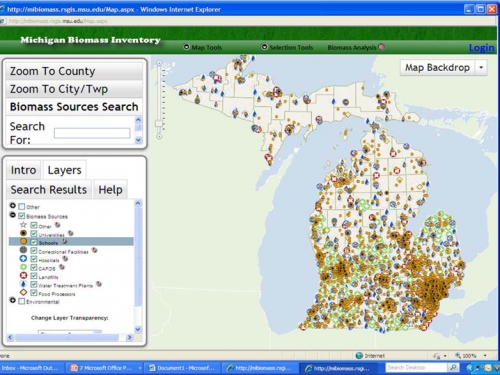Open the Search Results tab

[49, 190]
